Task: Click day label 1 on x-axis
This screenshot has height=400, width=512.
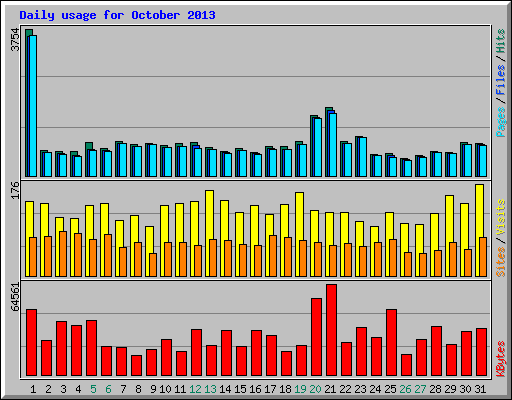Action: coord(33,389)
